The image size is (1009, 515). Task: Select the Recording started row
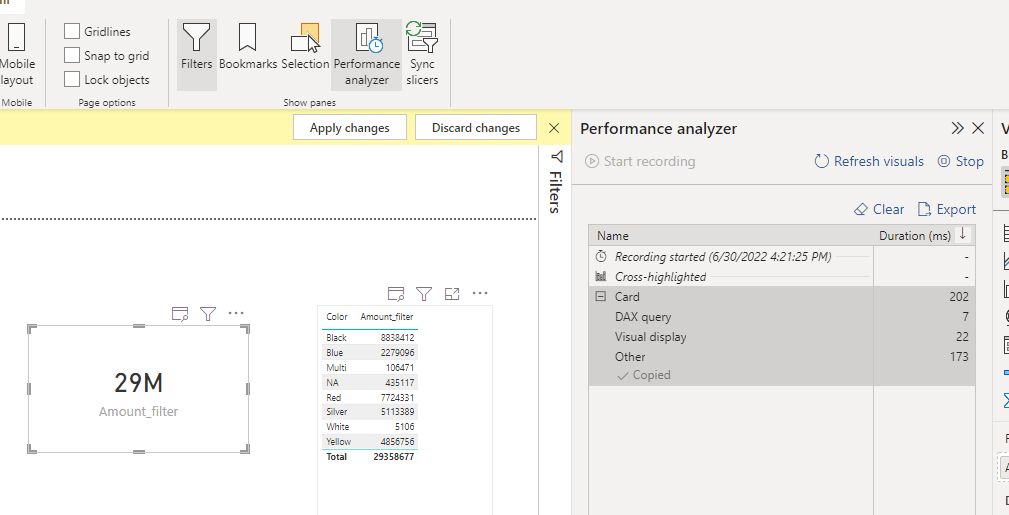point(782,256)
